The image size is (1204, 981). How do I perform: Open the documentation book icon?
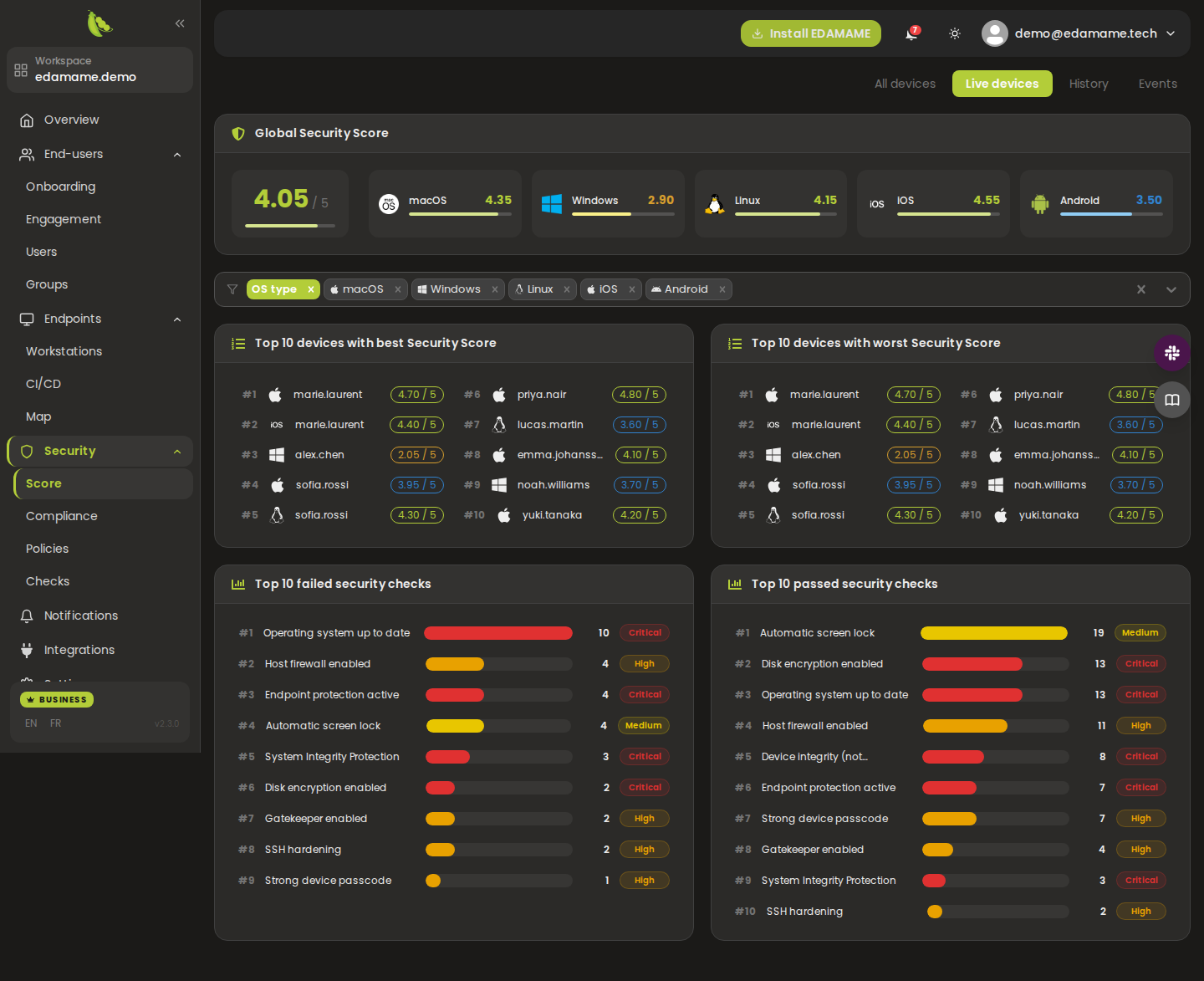click(1172, 400)
